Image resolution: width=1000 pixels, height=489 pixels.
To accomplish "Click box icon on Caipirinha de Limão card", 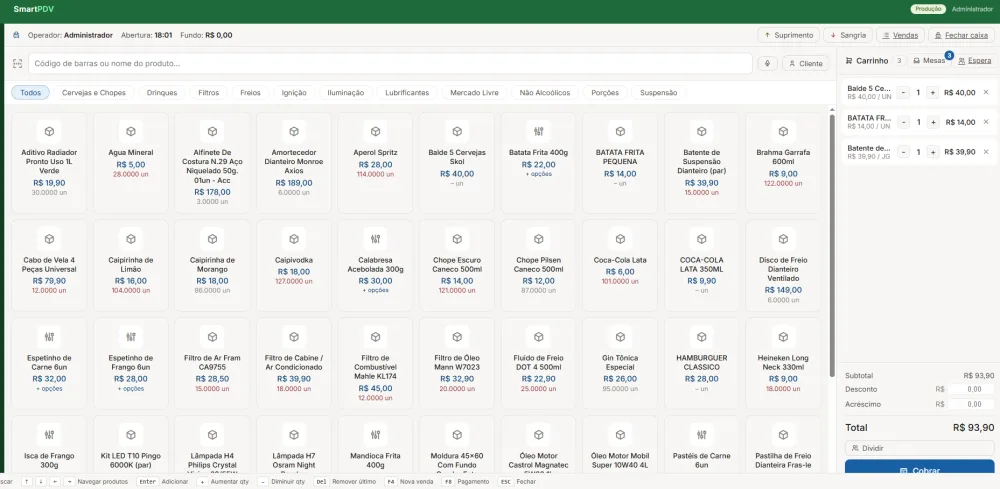I will coord(131,239).
